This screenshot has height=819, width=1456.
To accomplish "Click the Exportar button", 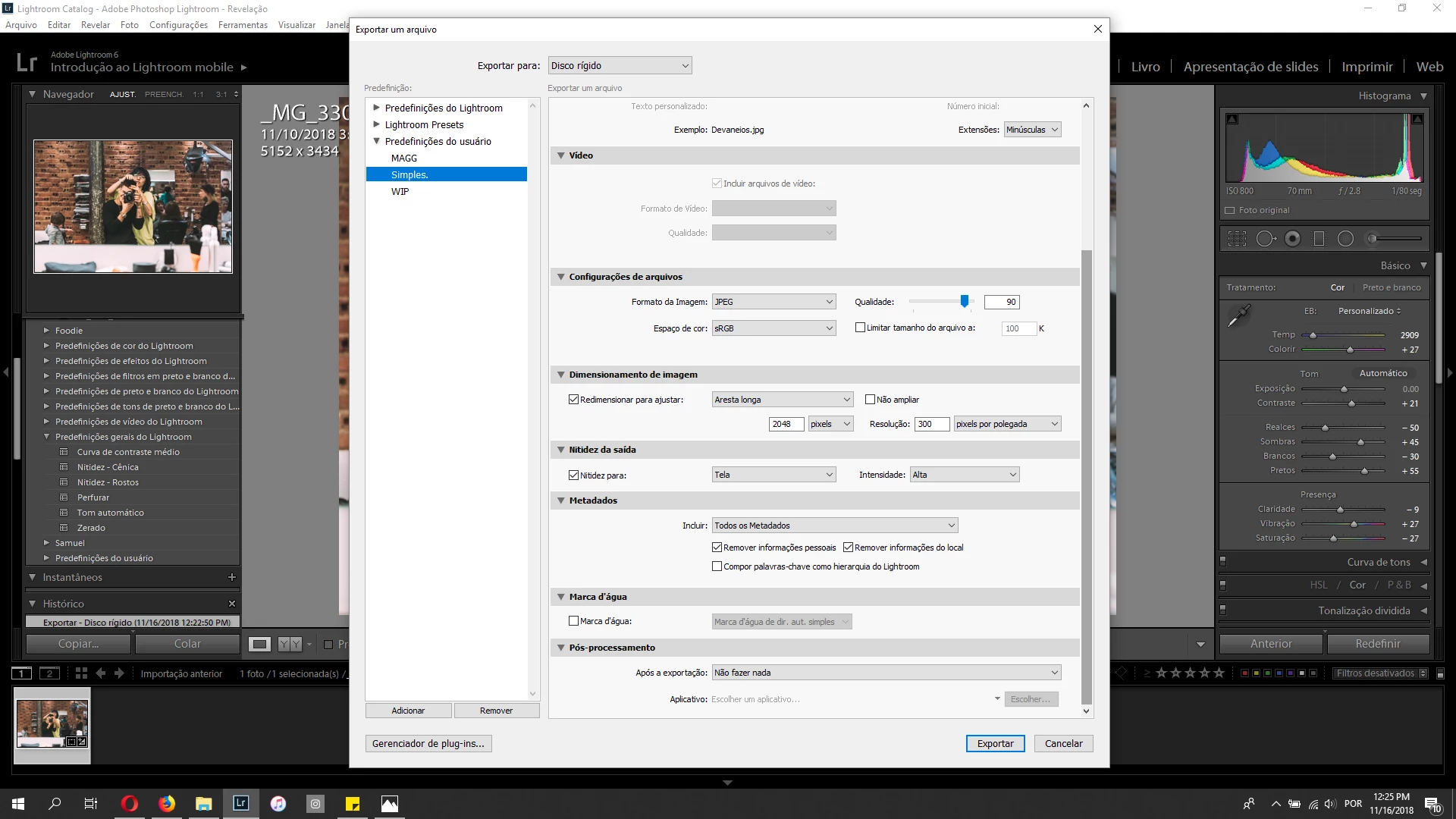I will tap(995, 743).
